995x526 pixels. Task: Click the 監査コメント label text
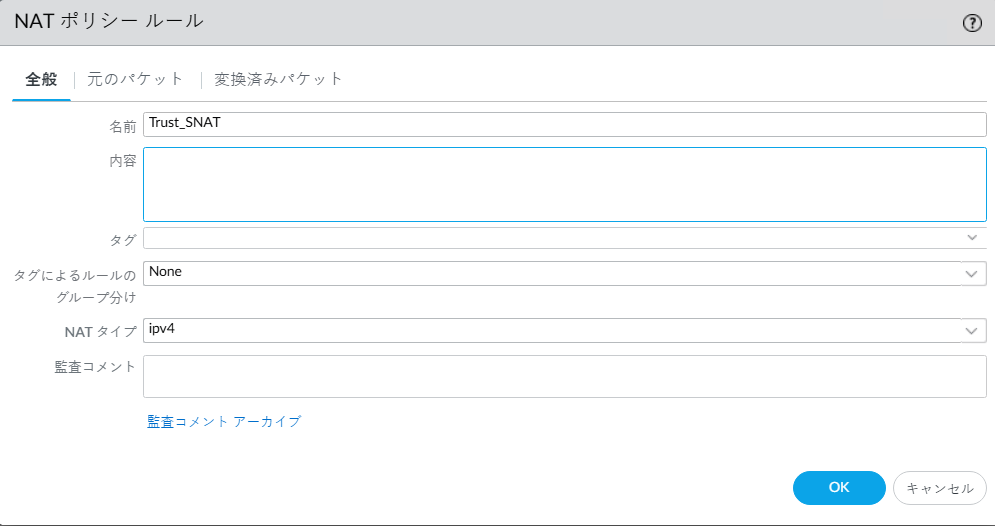point(94,367)
